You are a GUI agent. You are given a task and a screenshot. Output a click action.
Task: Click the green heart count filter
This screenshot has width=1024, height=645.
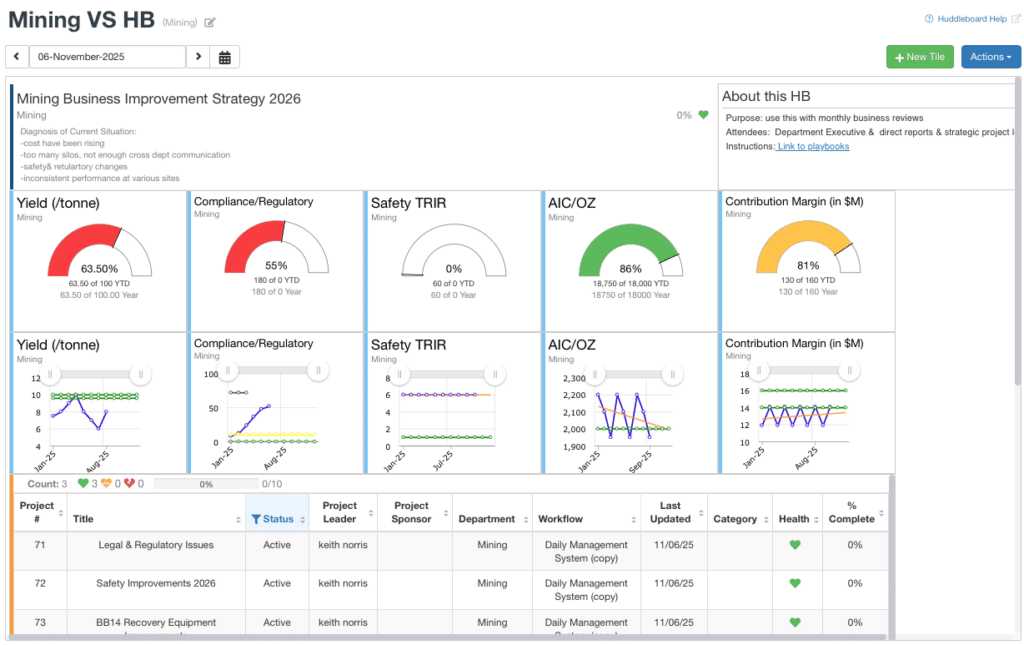click(x=83, y=484)
